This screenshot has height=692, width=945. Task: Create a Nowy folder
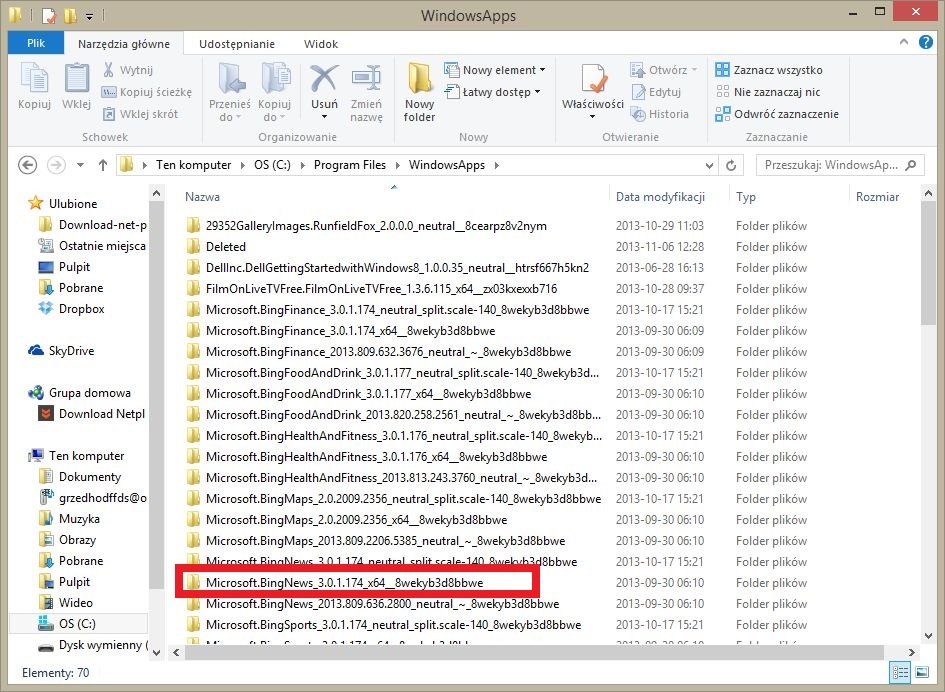coord(419,92)
